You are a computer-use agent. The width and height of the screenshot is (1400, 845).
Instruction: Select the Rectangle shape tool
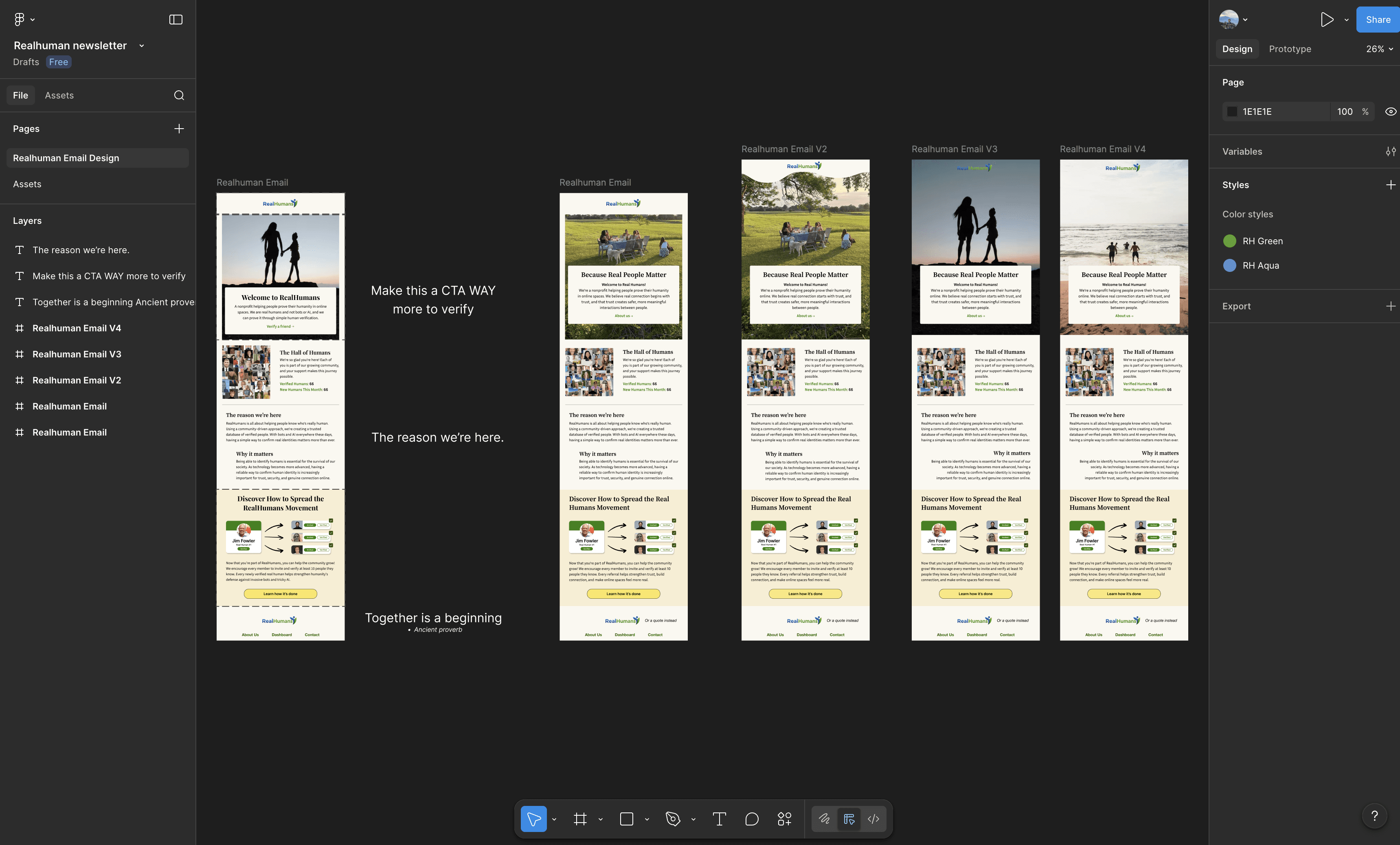pyautogui.click(x=626, y=819)
